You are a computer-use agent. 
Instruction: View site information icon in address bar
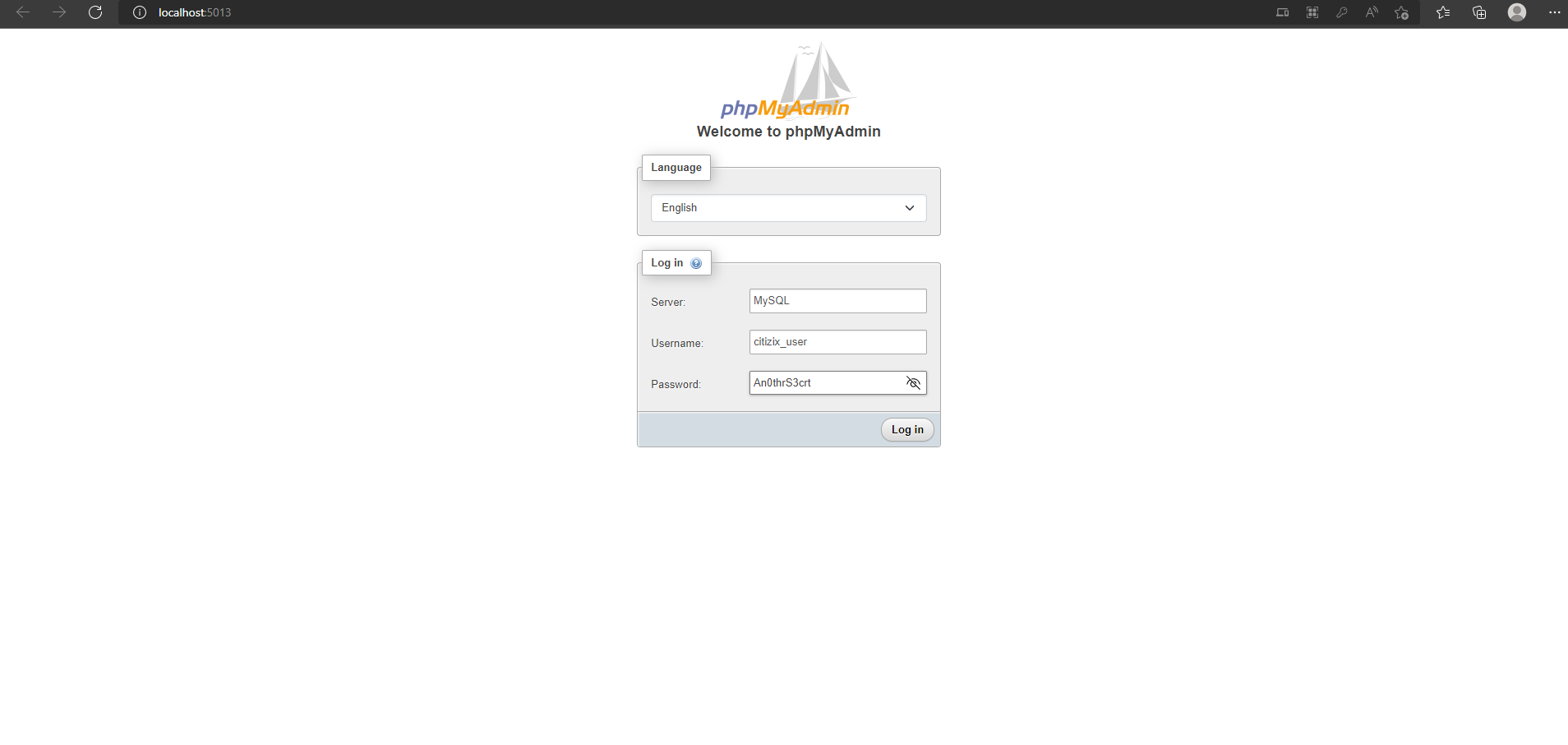pyautogui.click(x=140, y=12)
